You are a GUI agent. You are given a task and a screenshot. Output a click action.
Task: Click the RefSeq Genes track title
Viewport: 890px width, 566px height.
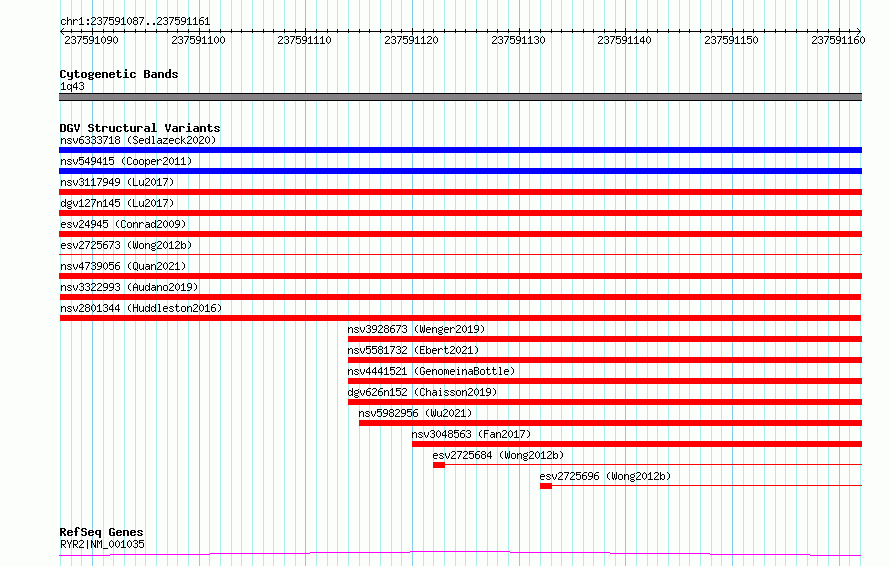click(102, 532)
